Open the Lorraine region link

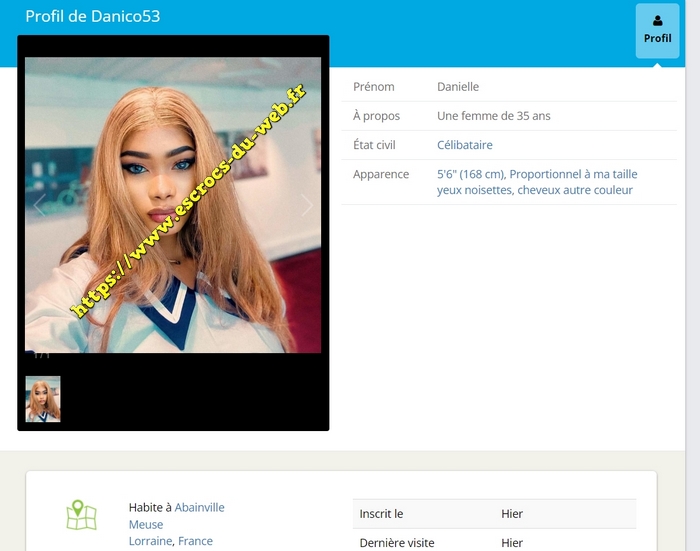point(151,541)
